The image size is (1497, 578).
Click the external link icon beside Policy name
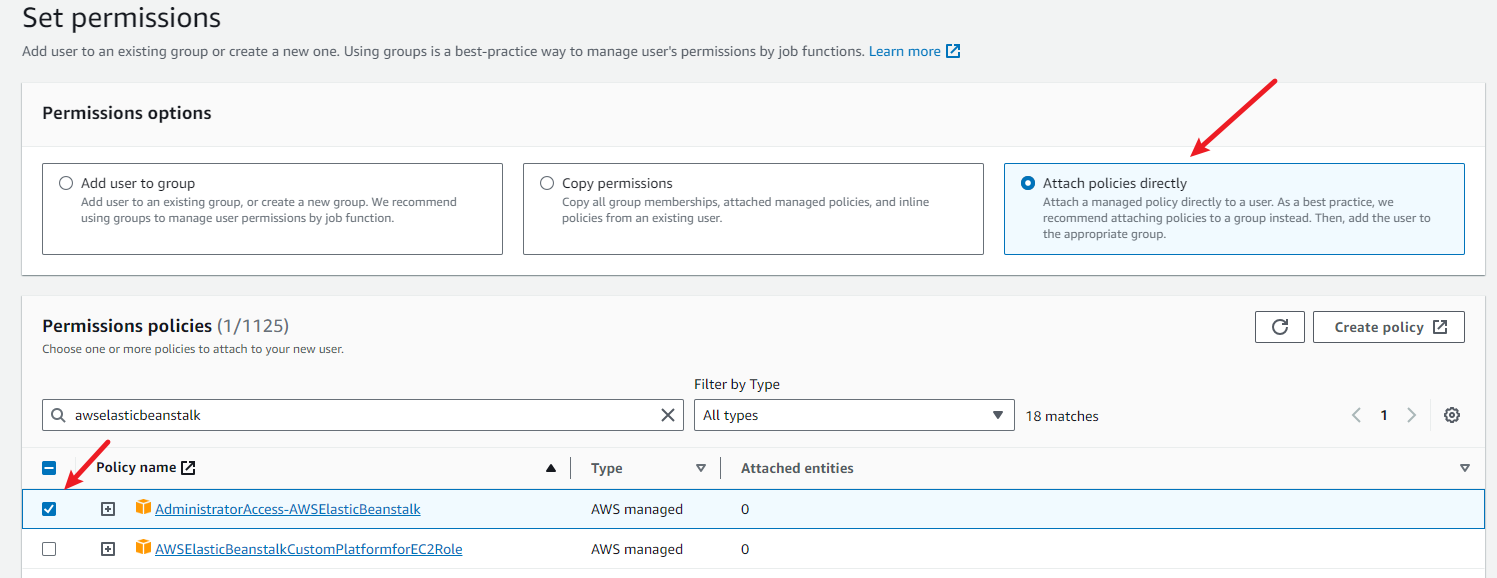[188, 468]
